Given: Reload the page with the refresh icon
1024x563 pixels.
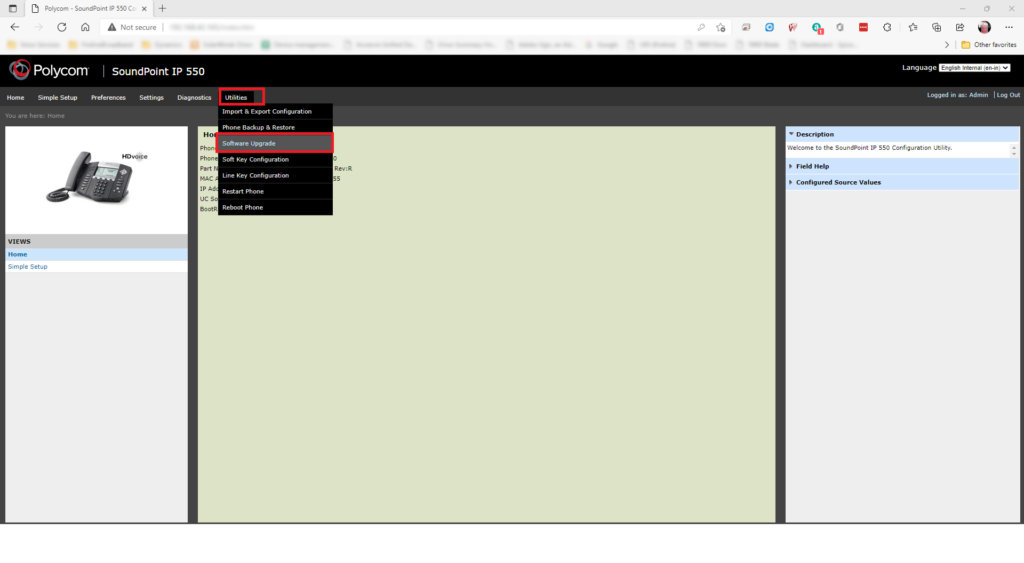Looking at the screenshot, I should click(61, 27).
